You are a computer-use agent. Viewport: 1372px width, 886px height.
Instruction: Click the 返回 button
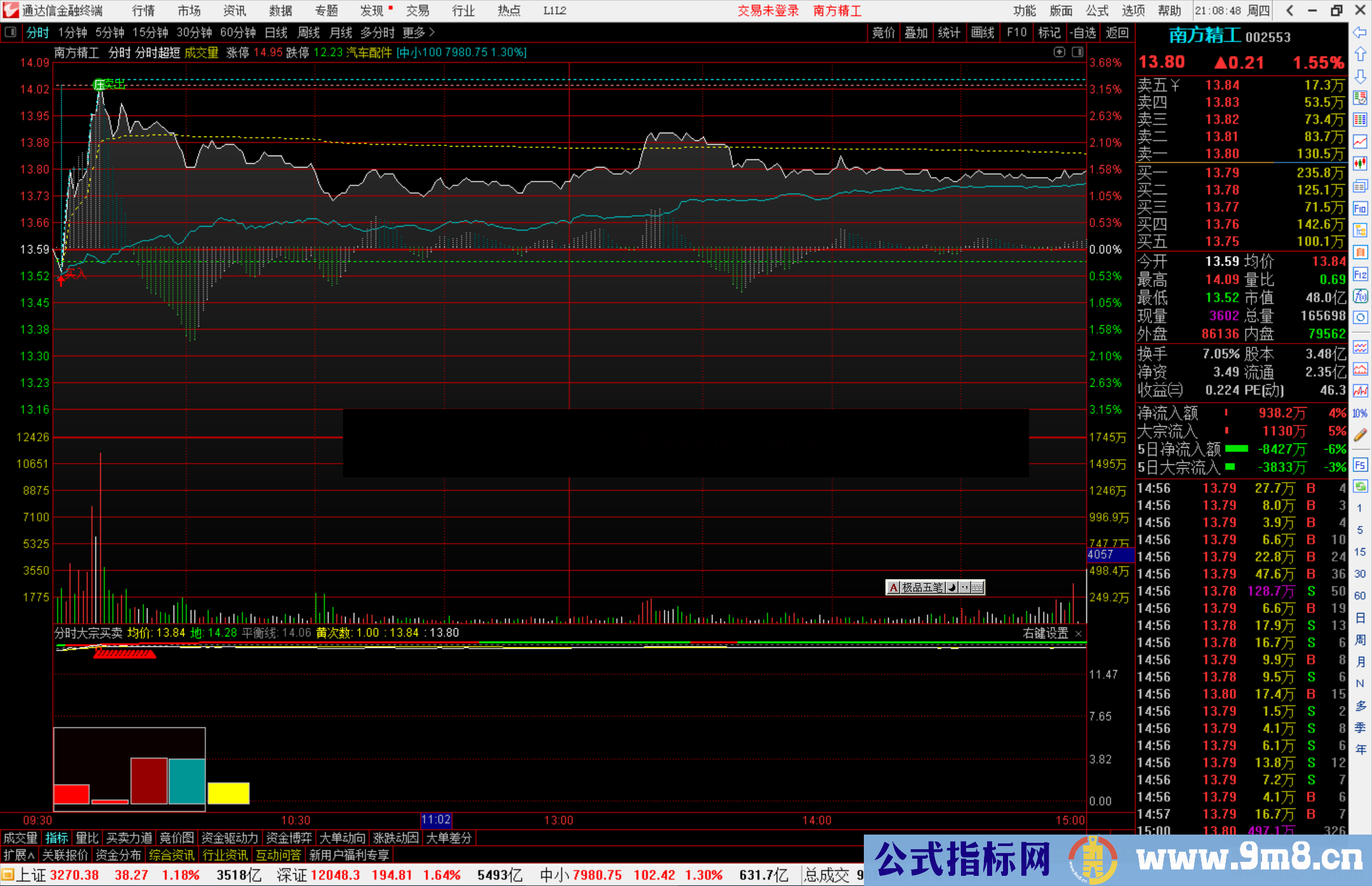tap(1117, 32)
